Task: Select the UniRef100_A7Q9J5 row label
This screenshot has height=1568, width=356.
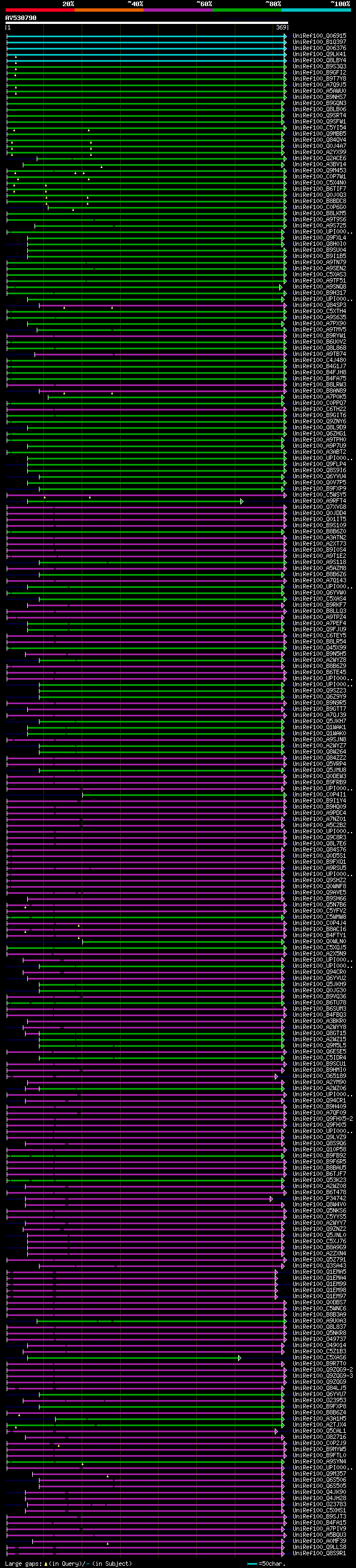Action: [319, 85]
